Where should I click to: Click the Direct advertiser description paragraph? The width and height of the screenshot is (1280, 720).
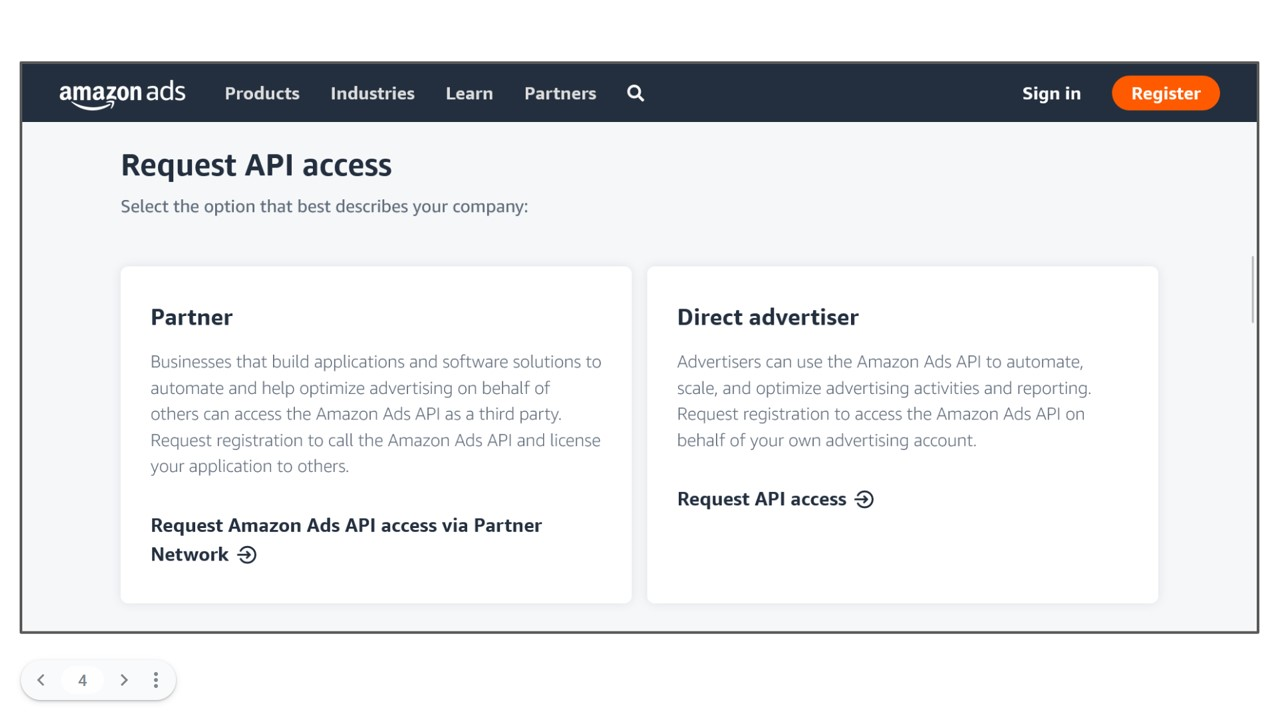884,401
